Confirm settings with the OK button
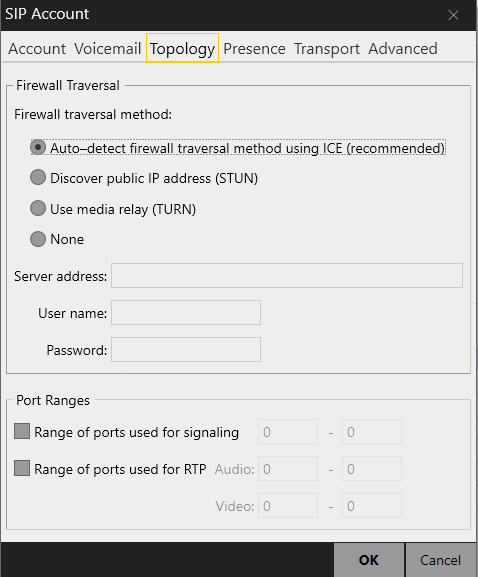The image size is (478, 577). [369, 560]
